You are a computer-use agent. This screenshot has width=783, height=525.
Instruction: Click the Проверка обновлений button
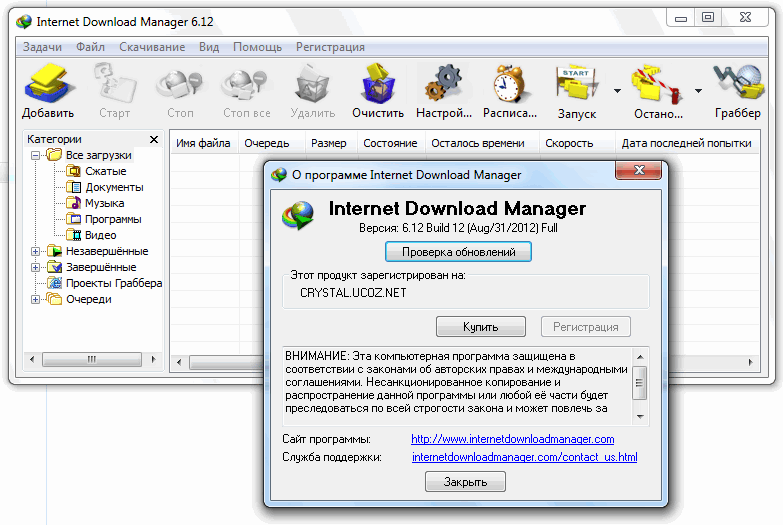pos(458,252)
